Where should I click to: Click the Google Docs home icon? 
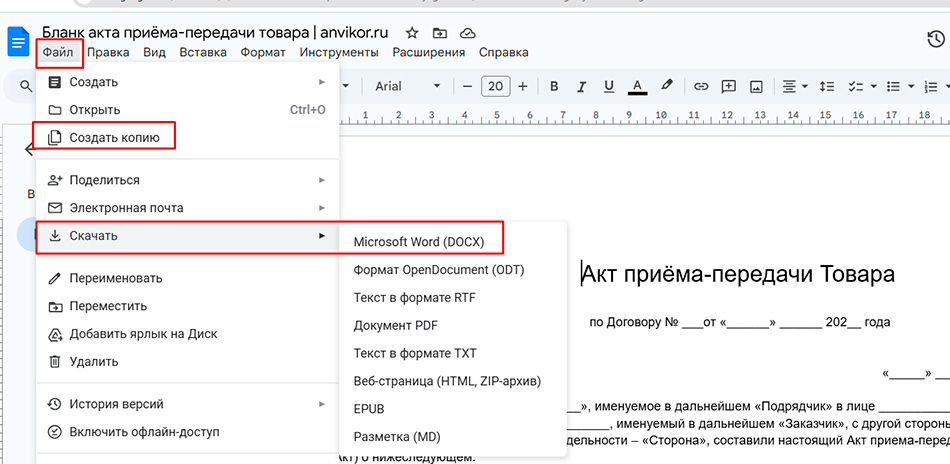click(x=18, y=42)
